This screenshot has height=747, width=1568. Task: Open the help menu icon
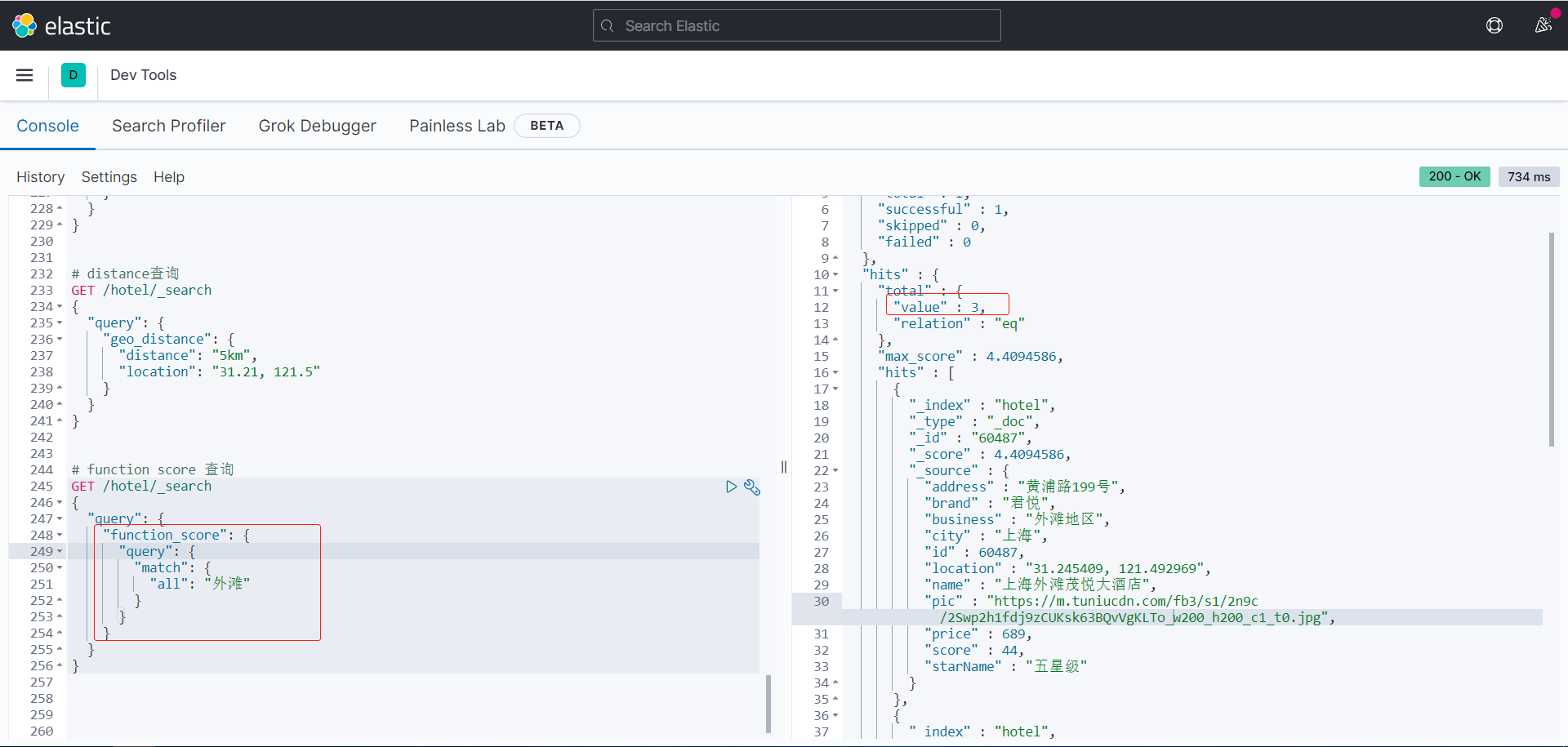(x=1494, y=25)
